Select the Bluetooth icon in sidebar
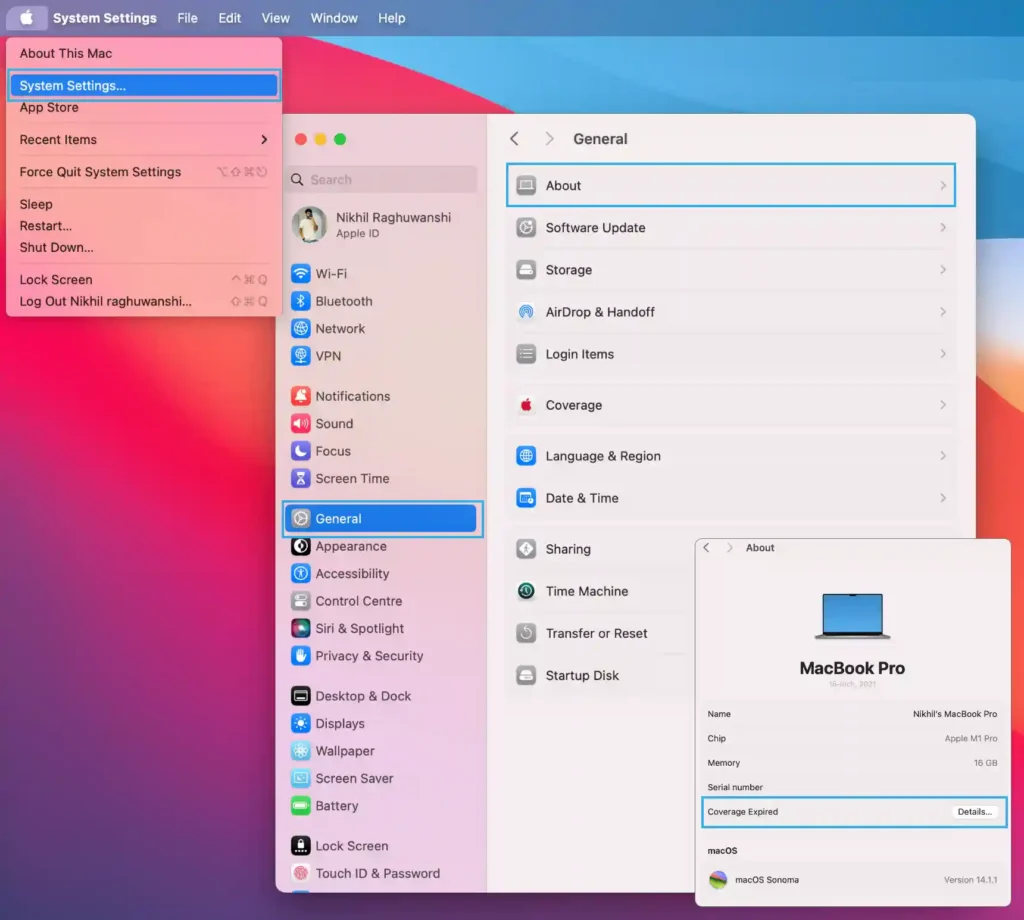 pyautogui.click(x=300, y=301)
